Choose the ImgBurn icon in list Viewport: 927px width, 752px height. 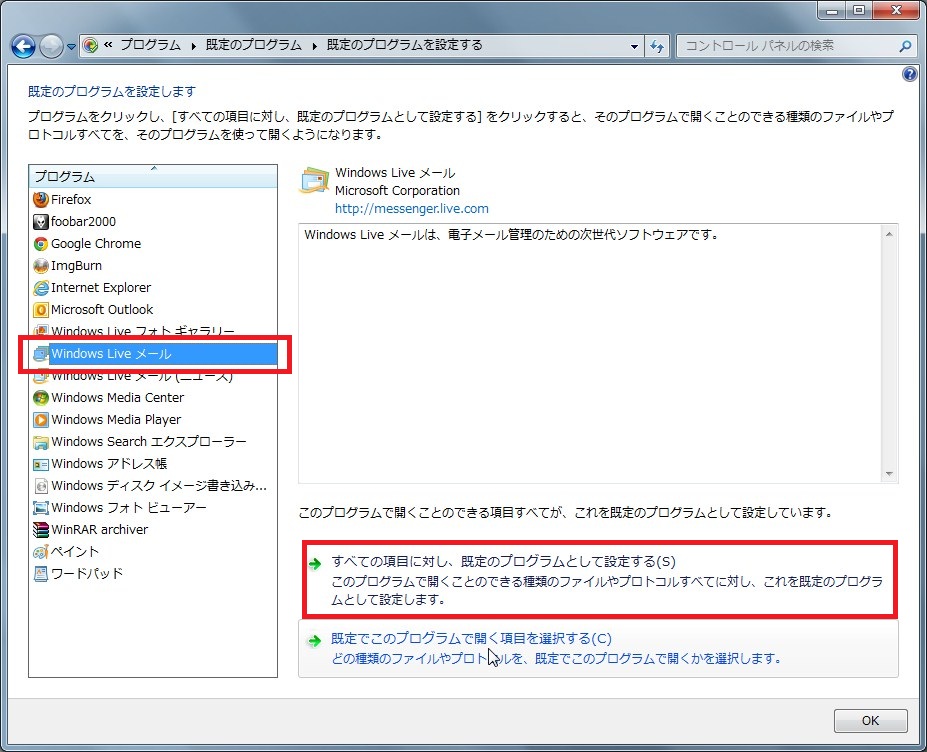click(x=41, y=265)
